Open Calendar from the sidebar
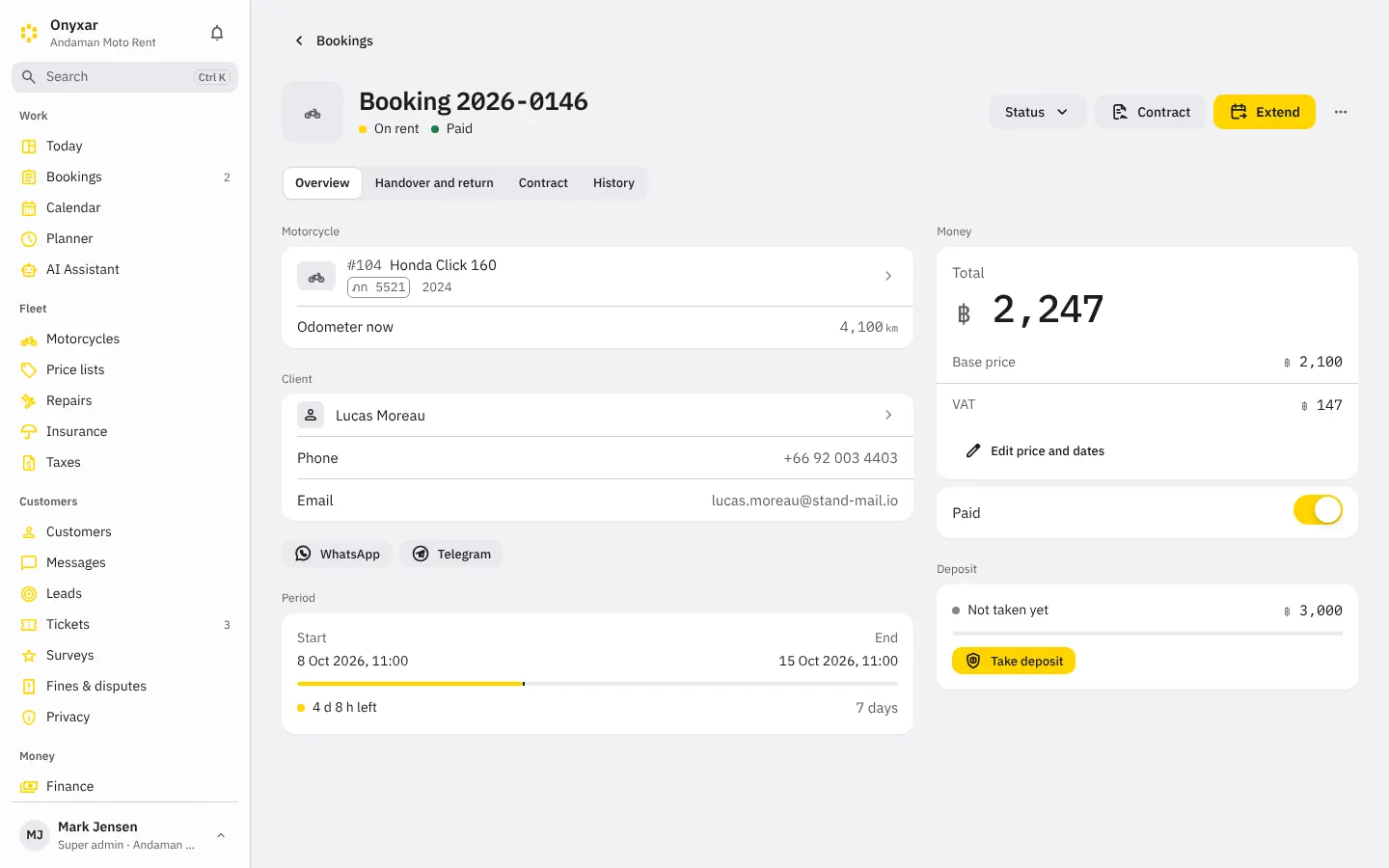 click(124, 208)
